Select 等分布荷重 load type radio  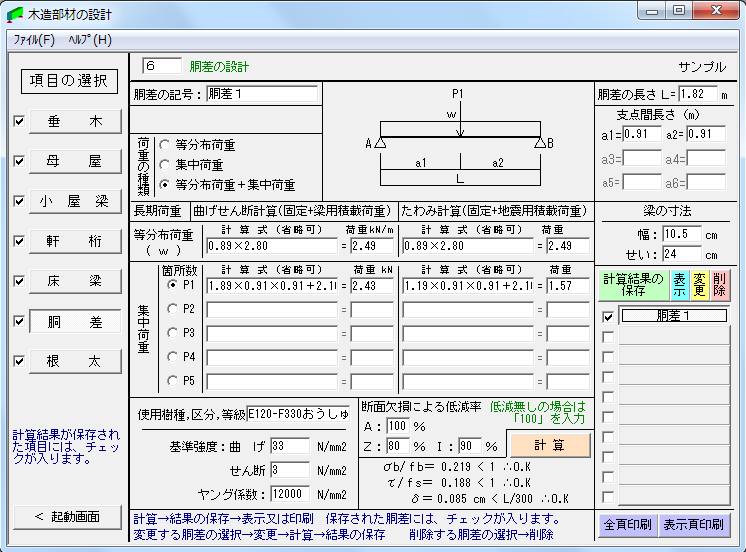[165, 144]
